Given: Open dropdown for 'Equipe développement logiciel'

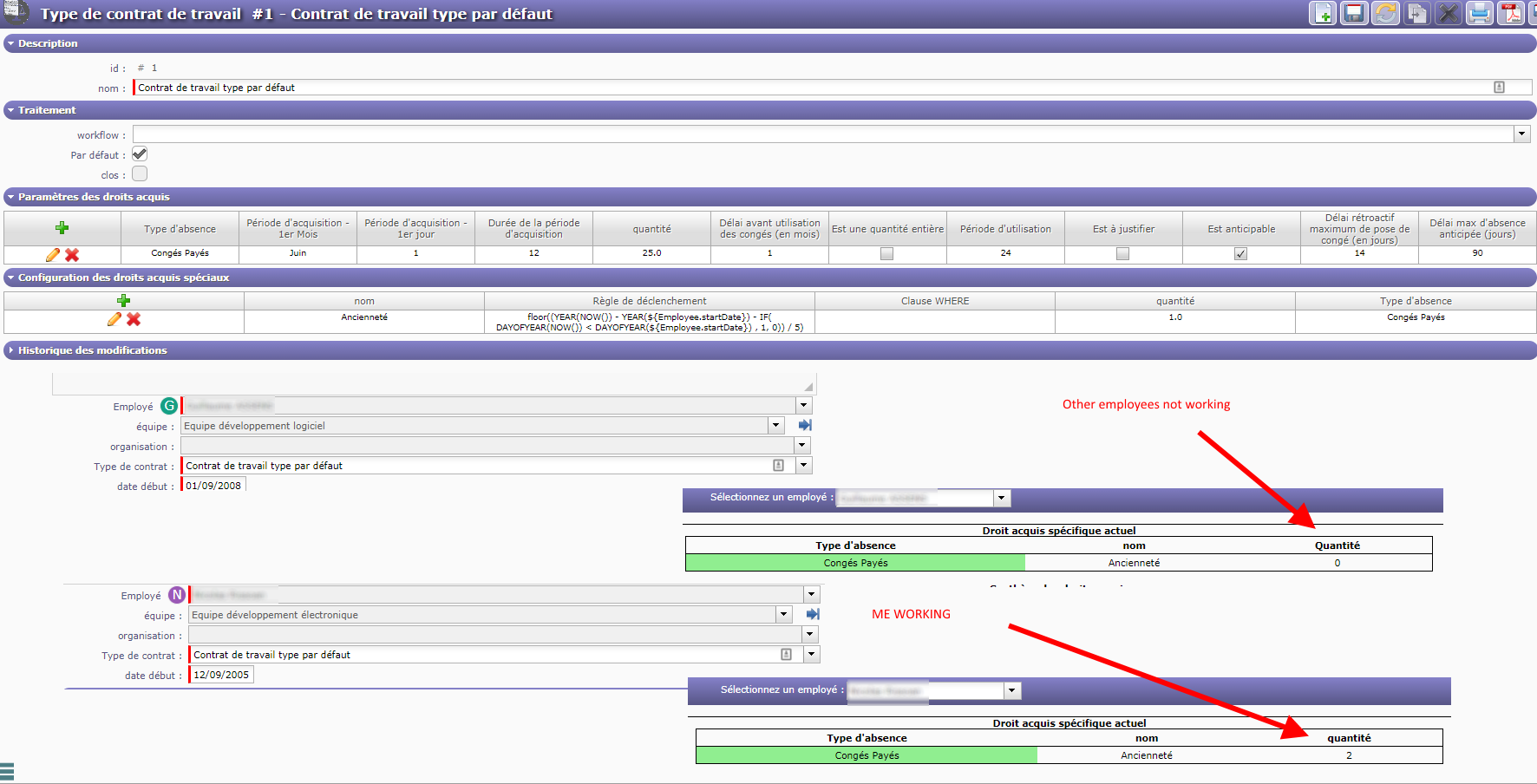Looking at the screenshot, I should tap(775, 426).
